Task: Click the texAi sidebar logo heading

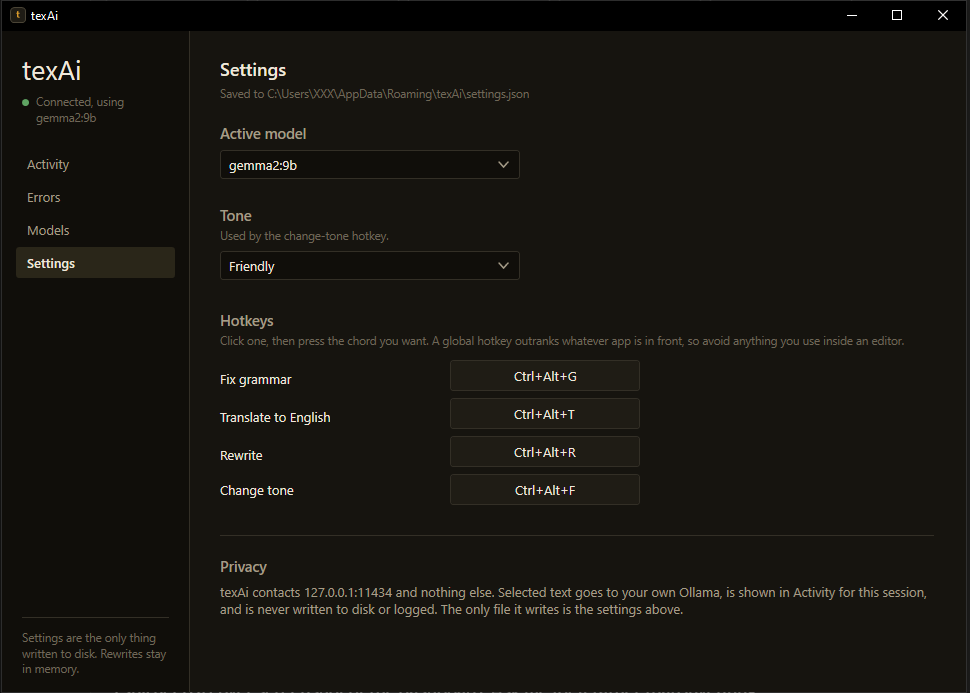Action: click(51, 71)
